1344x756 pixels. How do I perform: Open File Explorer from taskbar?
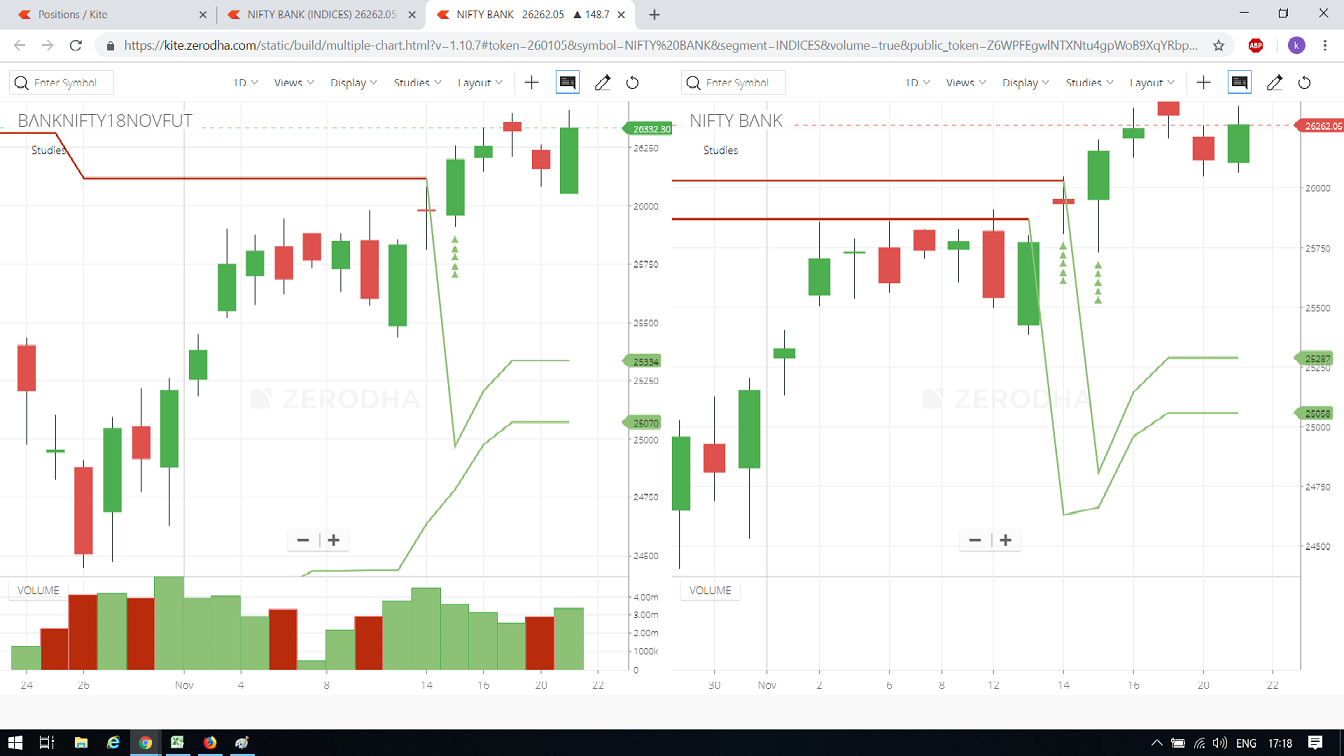tap(81, 743)
